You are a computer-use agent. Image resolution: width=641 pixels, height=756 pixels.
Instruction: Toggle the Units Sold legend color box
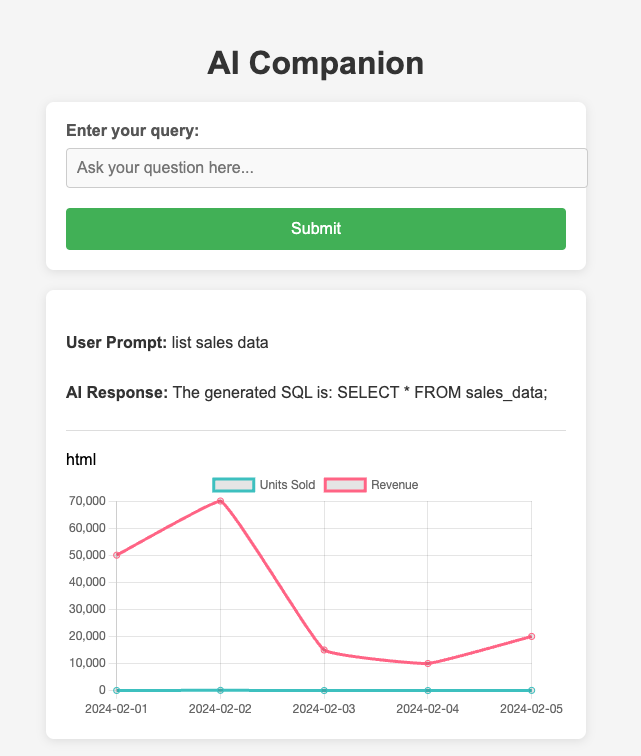[x=233, y=485]
